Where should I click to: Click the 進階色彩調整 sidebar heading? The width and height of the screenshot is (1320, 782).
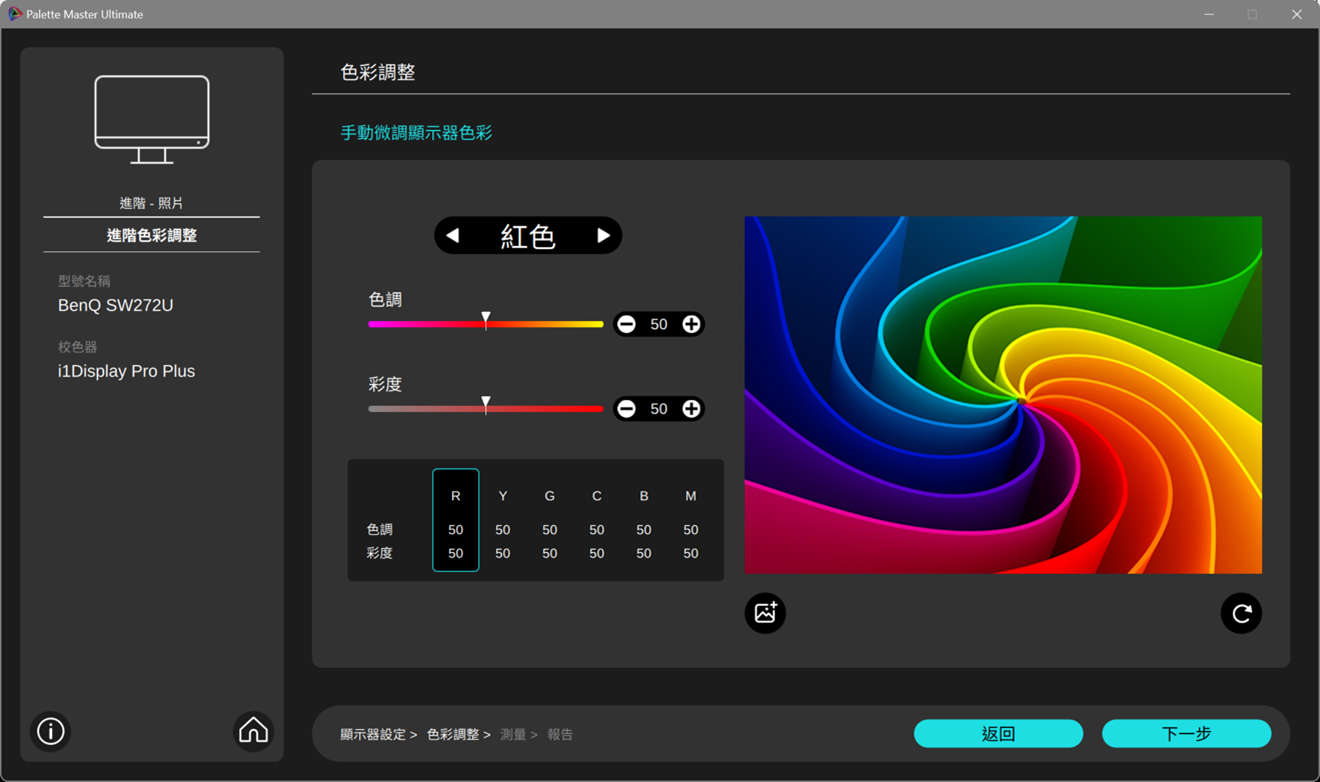152,235
